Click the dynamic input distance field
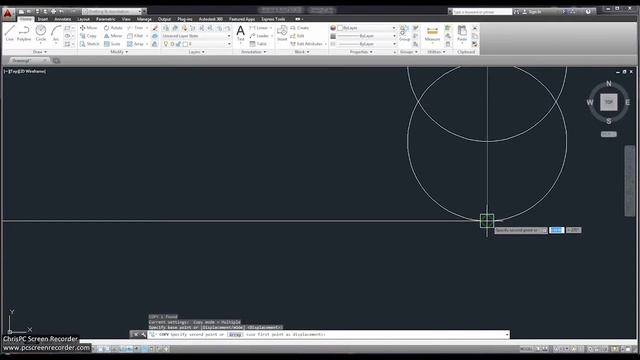Screen dimensions: 640x360 pos(556,230)
